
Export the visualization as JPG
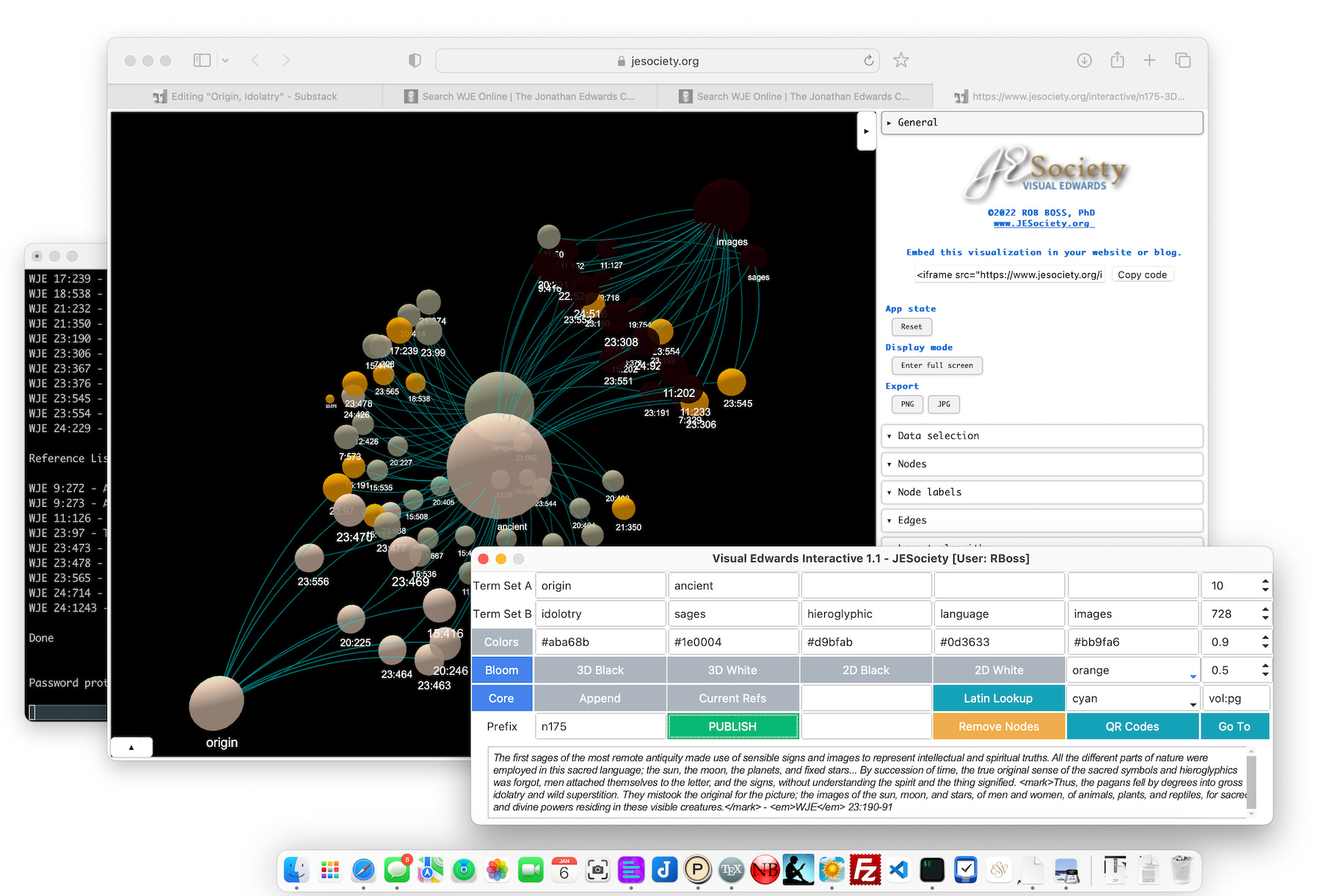[x=944, y=404]
